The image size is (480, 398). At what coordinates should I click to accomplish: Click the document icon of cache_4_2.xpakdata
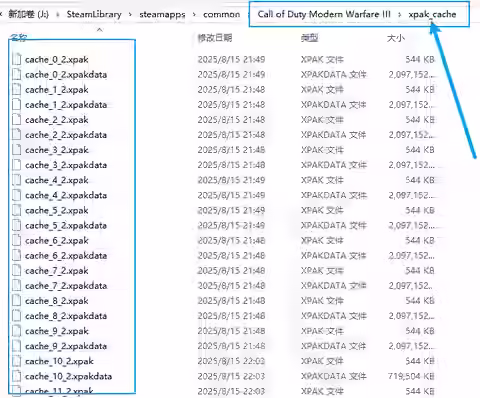(16, 195)
